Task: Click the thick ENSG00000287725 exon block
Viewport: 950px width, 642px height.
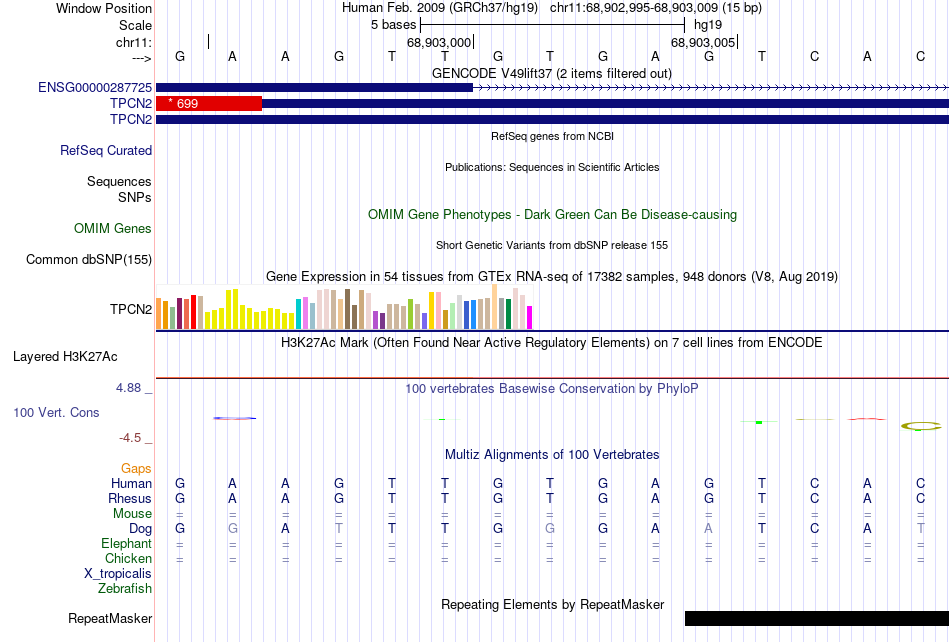Action: [314, 88]
